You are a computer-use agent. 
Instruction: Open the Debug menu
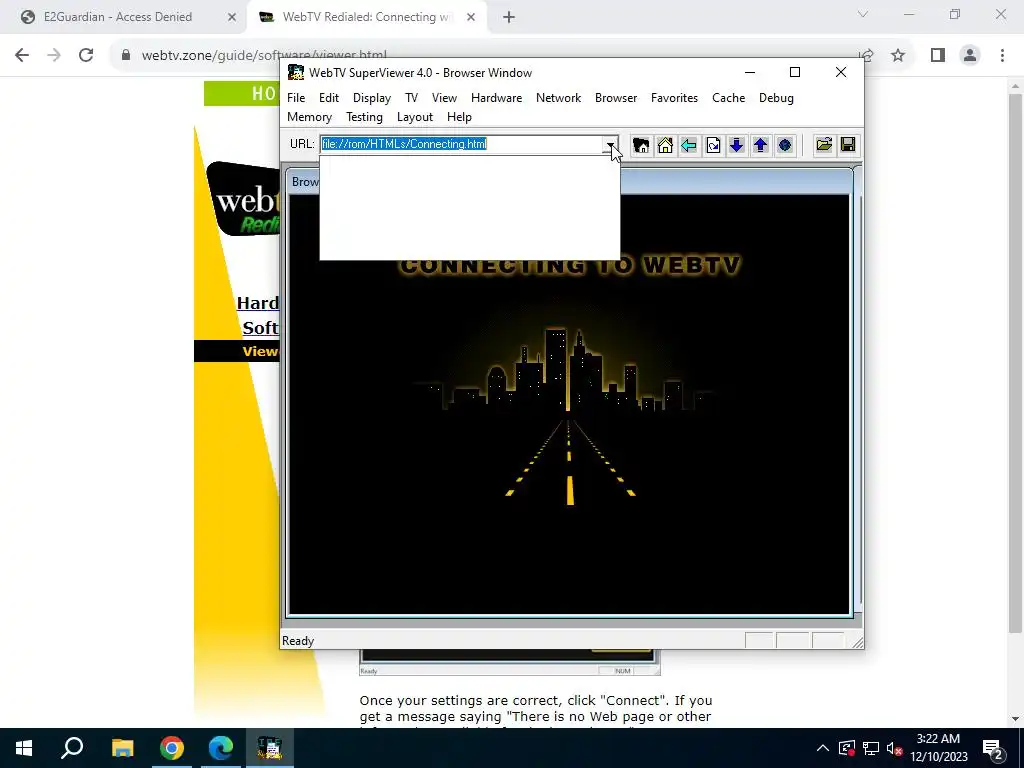pos(776,98)
